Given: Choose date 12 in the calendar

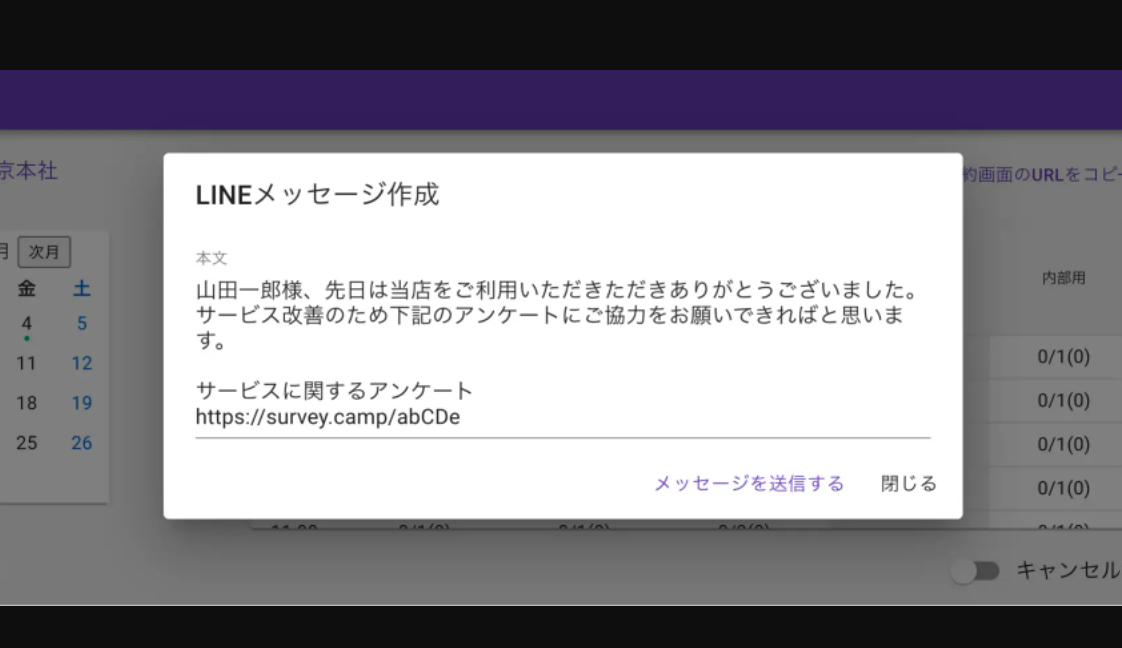Looking at the screenshot, I should (x=82, y=364).
